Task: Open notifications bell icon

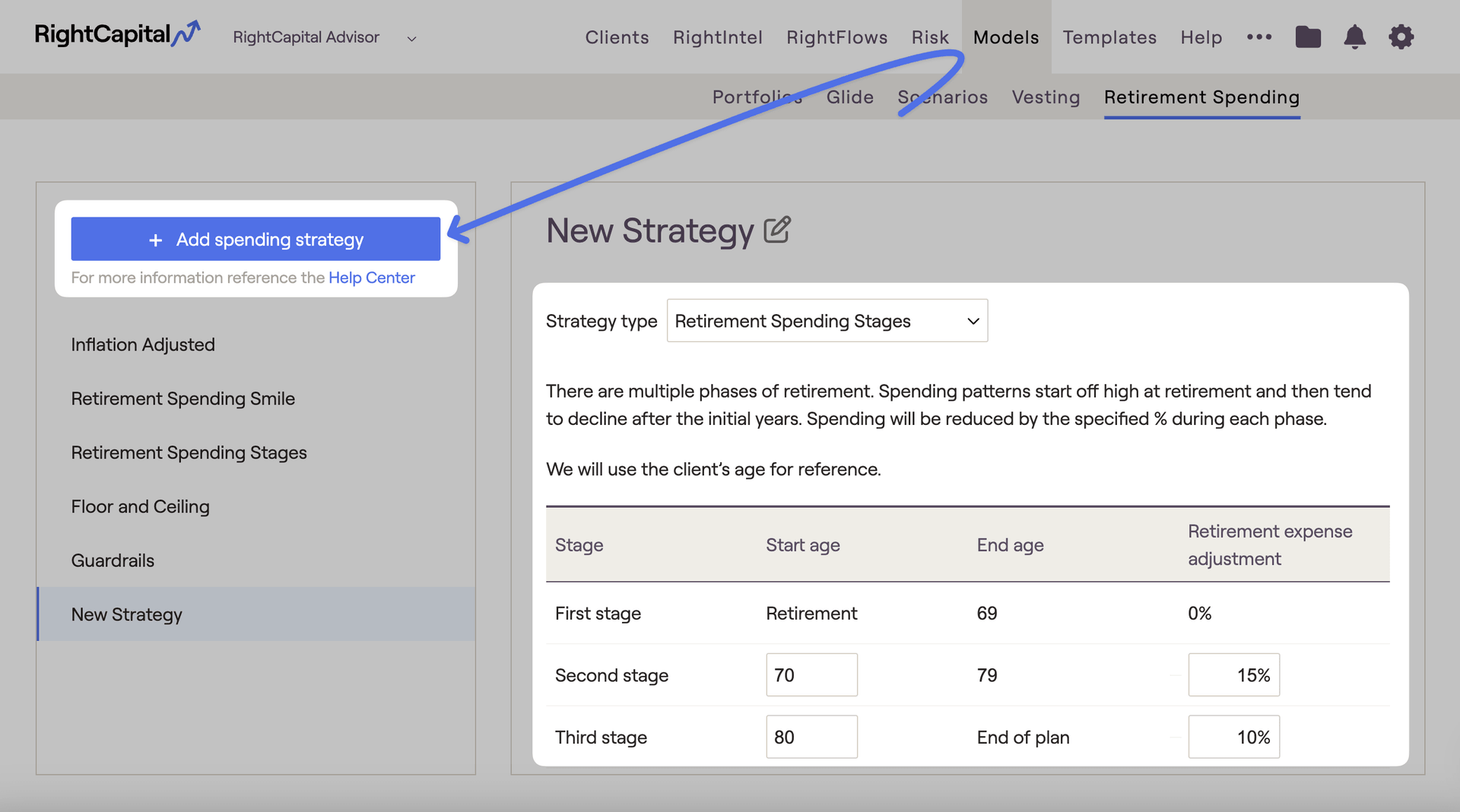Action: coord(1354,36)
